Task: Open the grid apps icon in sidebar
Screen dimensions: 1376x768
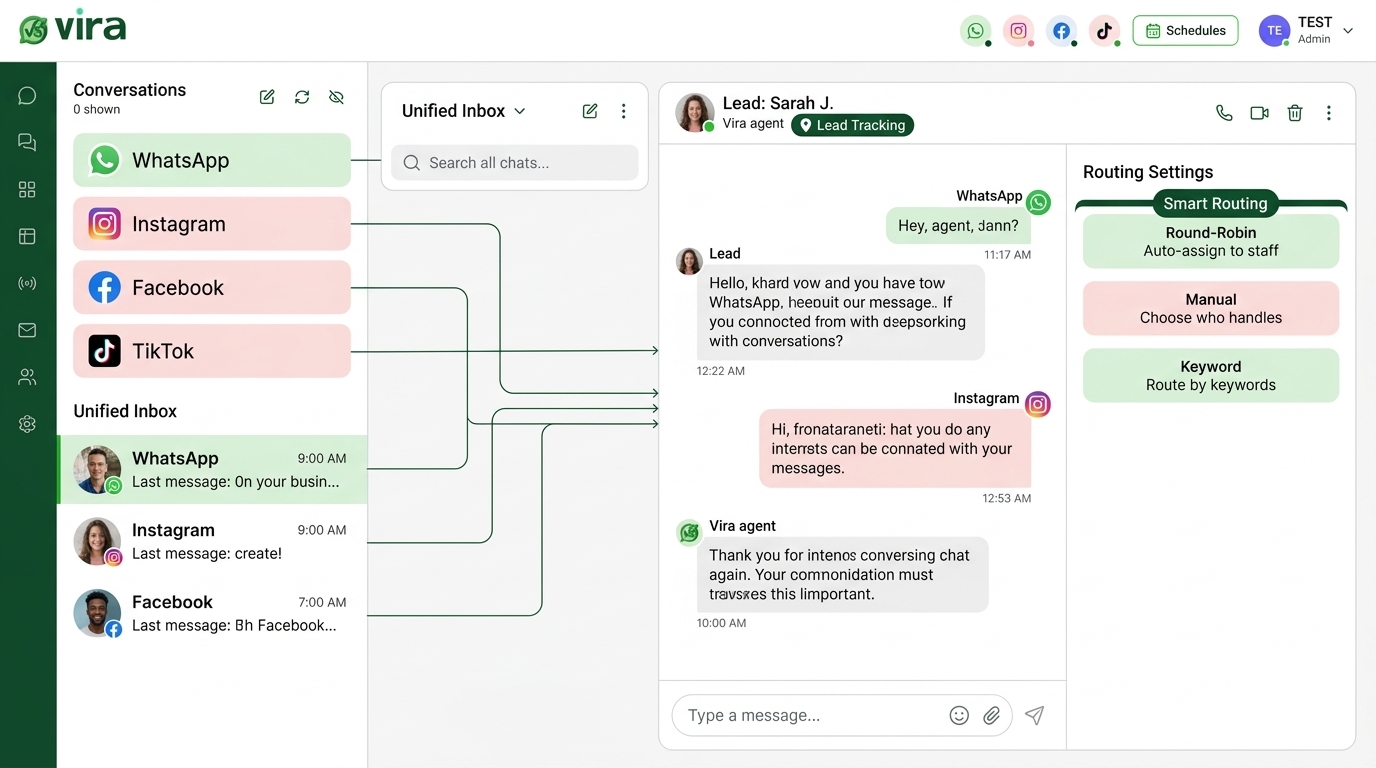Action: (27, 189)
